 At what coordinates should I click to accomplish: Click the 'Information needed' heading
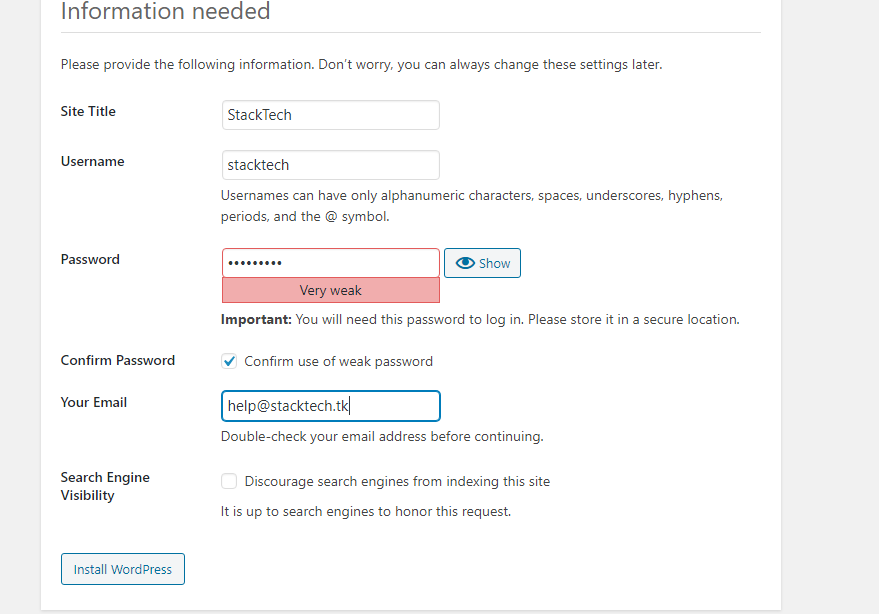[165, 12]
